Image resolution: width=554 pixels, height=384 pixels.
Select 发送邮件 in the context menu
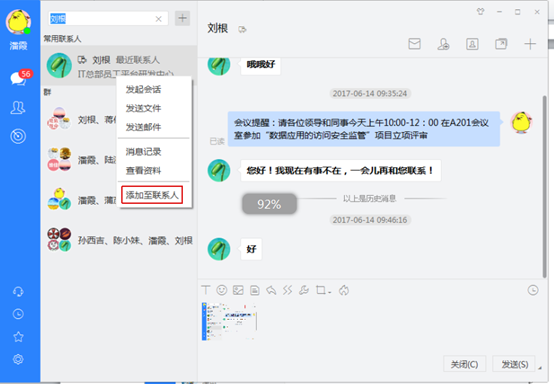(x=143, y=127)
